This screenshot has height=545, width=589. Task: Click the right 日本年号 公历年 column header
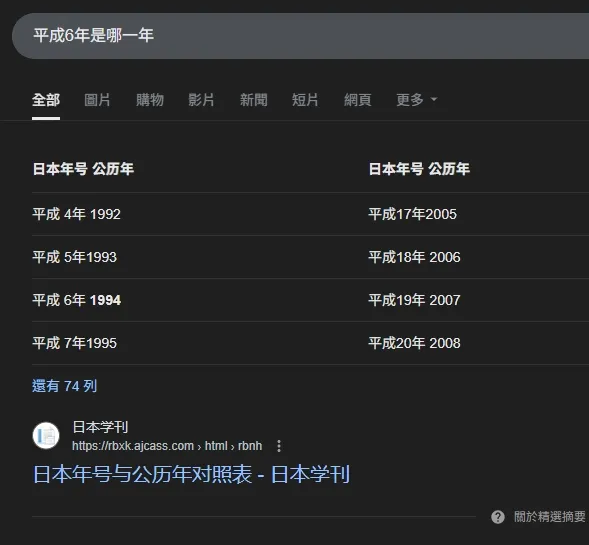coord(419,169)
